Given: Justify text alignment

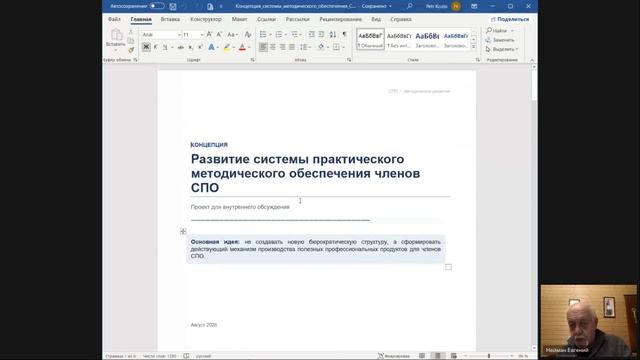Looking at the screenshot, I should (x=292, y=47).
